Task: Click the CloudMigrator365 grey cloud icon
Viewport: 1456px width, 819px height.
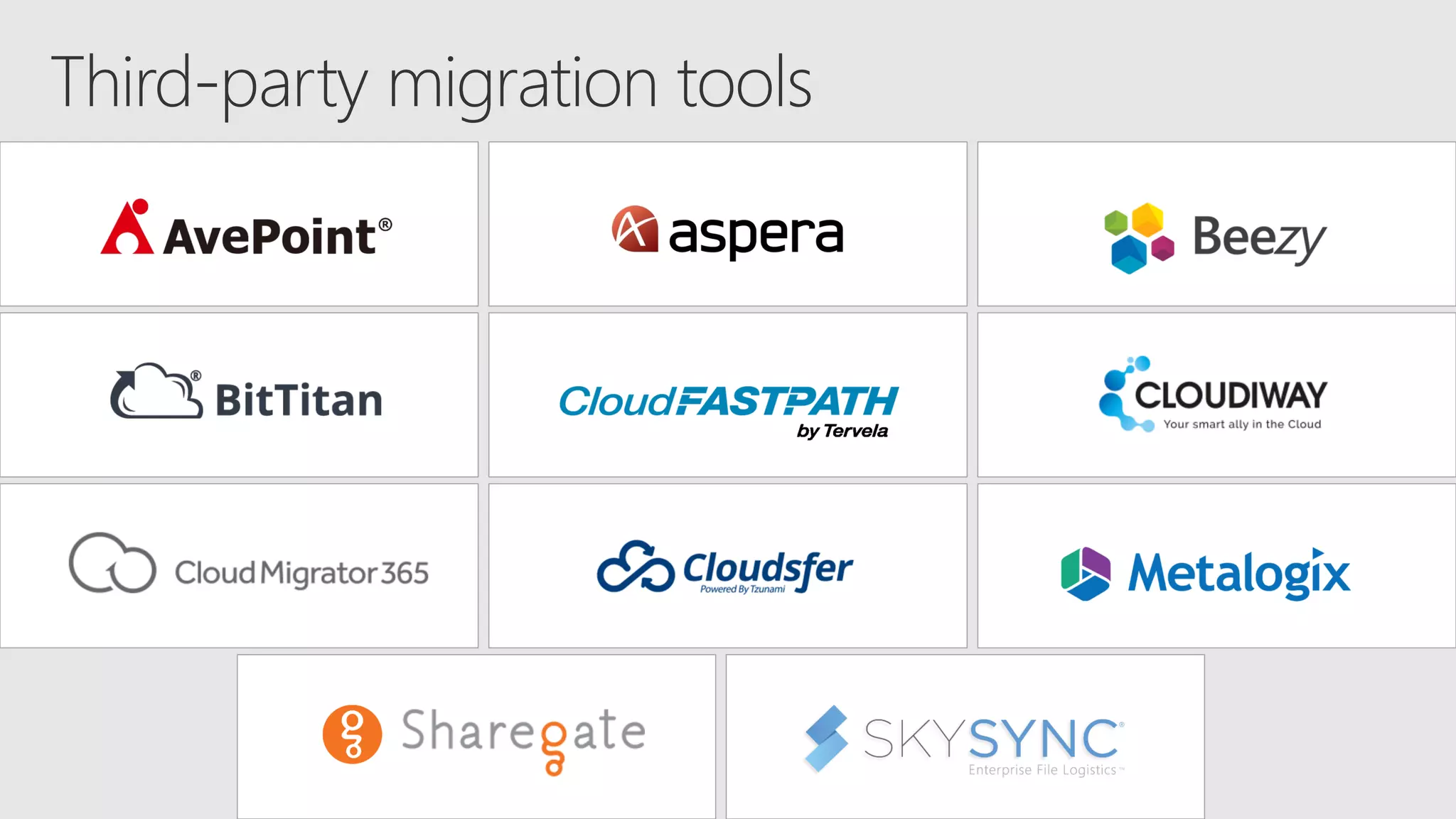Action: click(x=112, y=563)
